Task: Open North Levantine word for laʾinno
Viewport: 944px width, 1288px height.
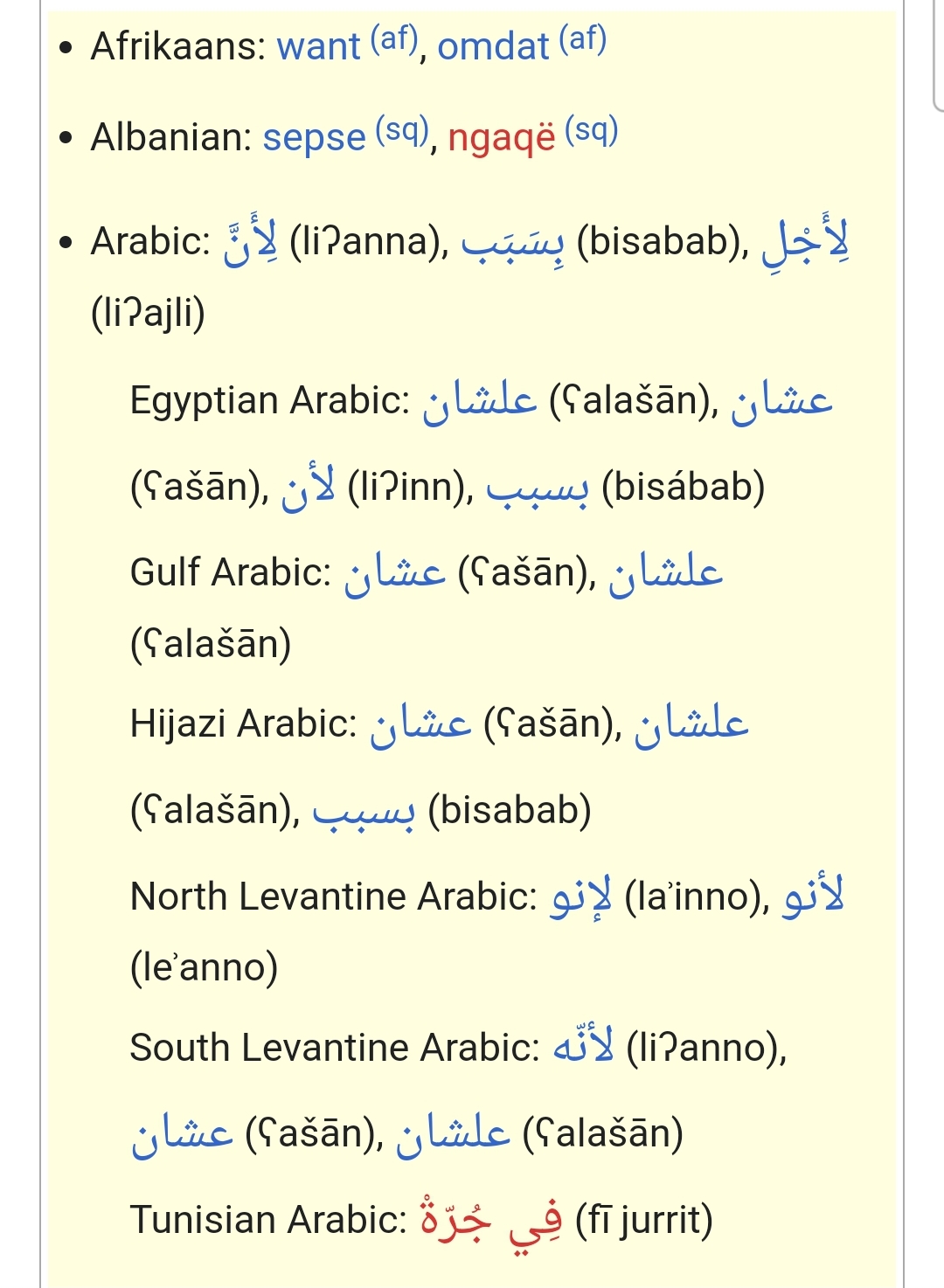Action: [581, 897]
